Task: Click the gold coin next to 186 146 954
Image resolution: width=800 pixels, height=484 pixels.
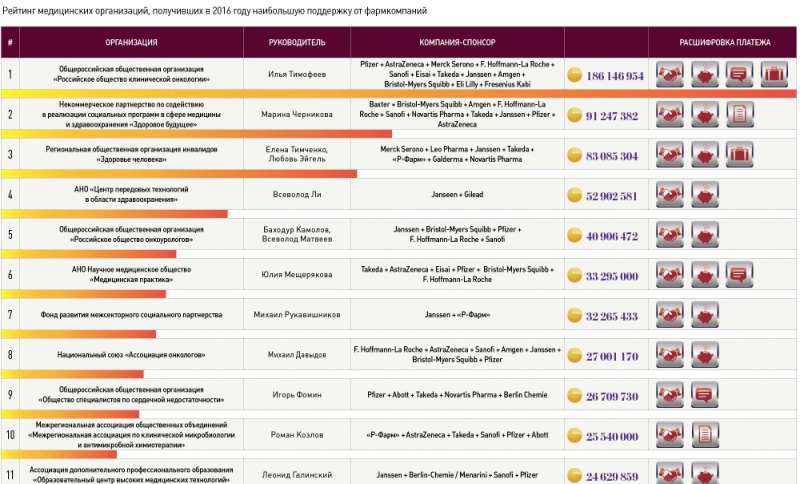Action: [574, 75]
